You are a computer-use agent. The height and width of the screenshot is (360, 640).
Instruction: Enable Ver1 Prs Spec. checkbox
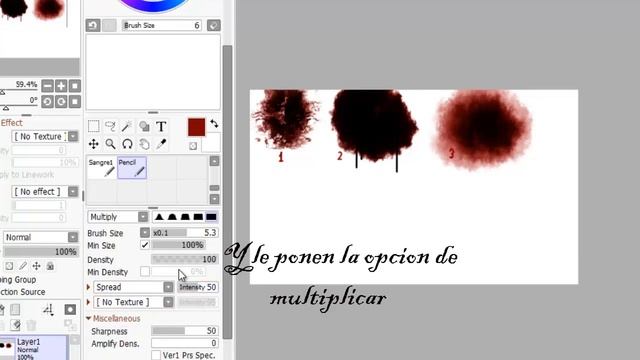tap(156, 355)
